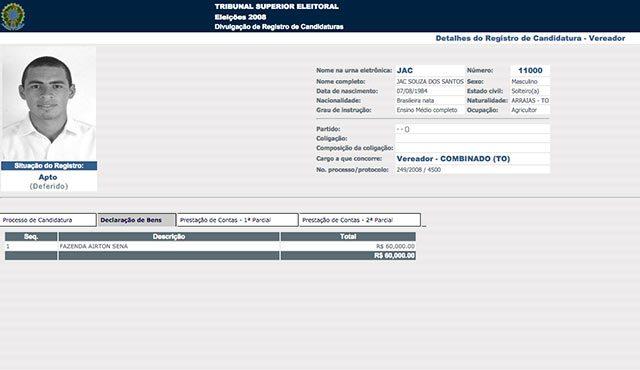
Task: Click the Solteiro(a) civil status value
Action: pyautogui.click(x=525, y=91)
